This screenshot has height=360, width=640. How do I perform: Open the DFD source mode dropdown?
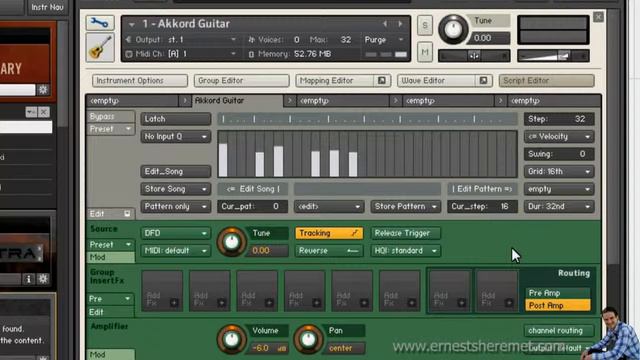click(176, 233)
